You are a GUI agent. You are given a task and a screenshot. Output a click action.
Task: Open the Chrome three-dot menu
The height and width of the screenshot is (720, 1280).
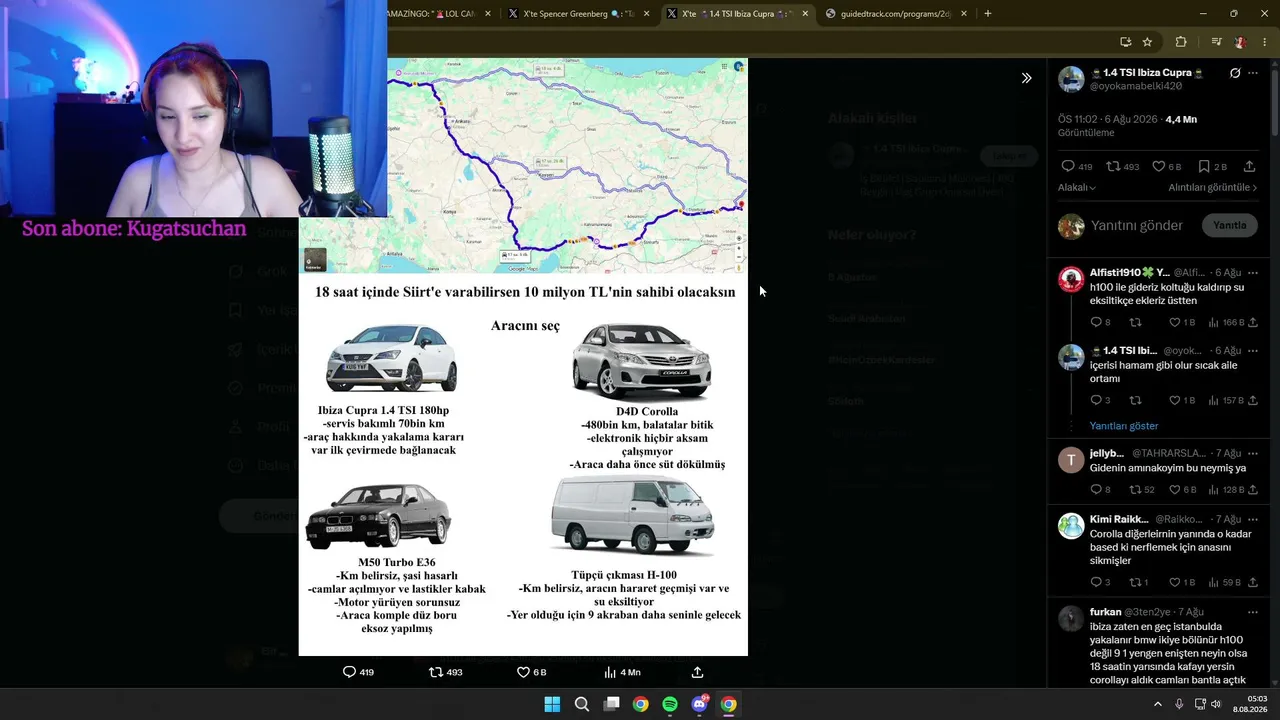(1265, 42)
